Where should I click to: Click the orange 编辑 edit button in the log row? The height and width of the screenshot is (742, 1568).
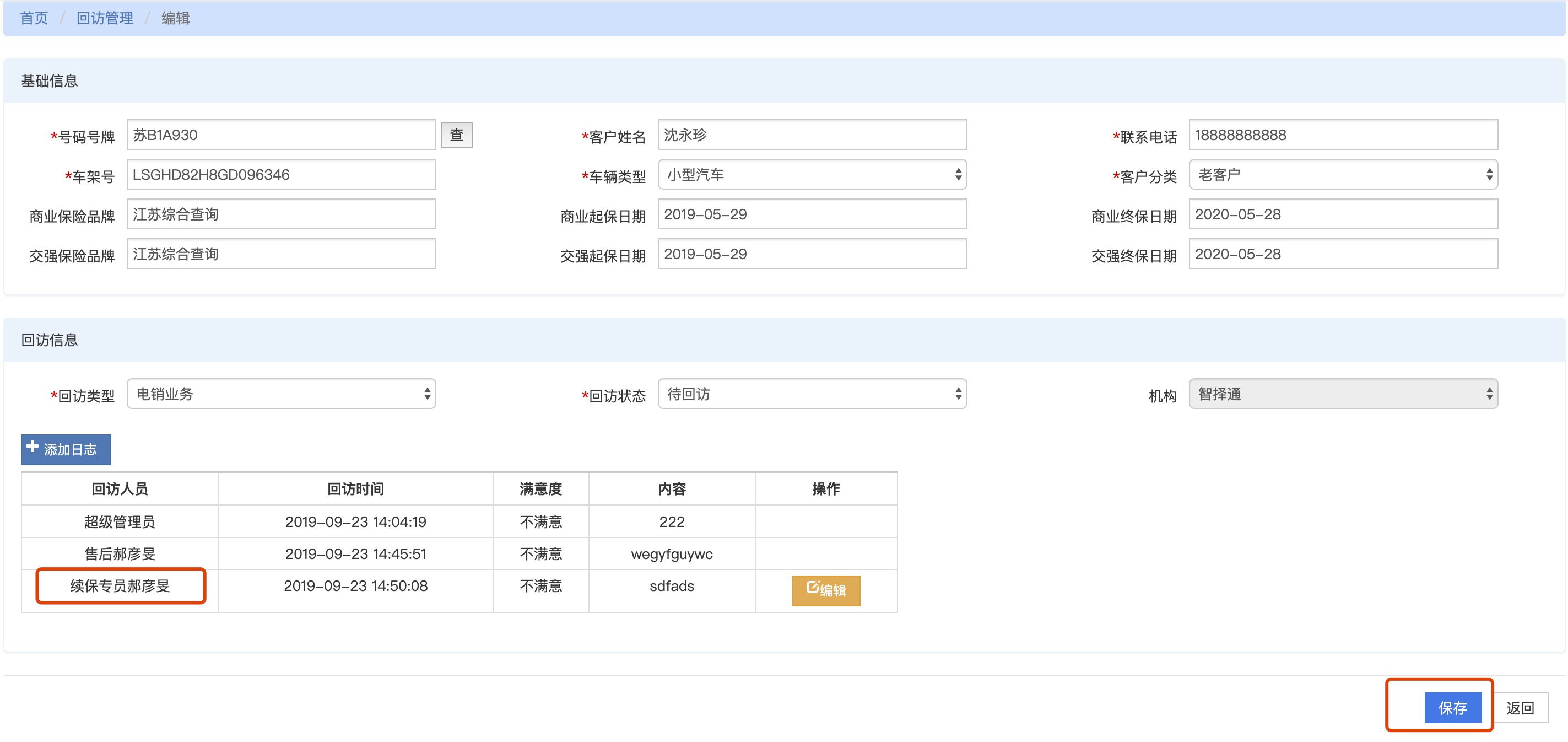825,590
